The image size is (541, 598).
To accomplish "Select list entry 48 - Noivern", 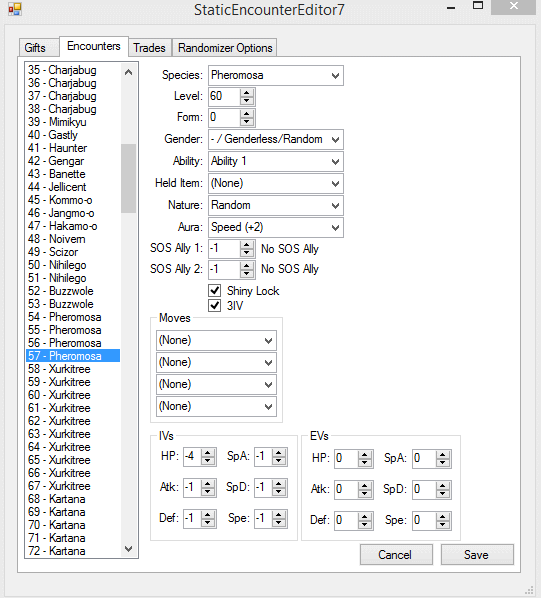I will click(x=73, y=239).
